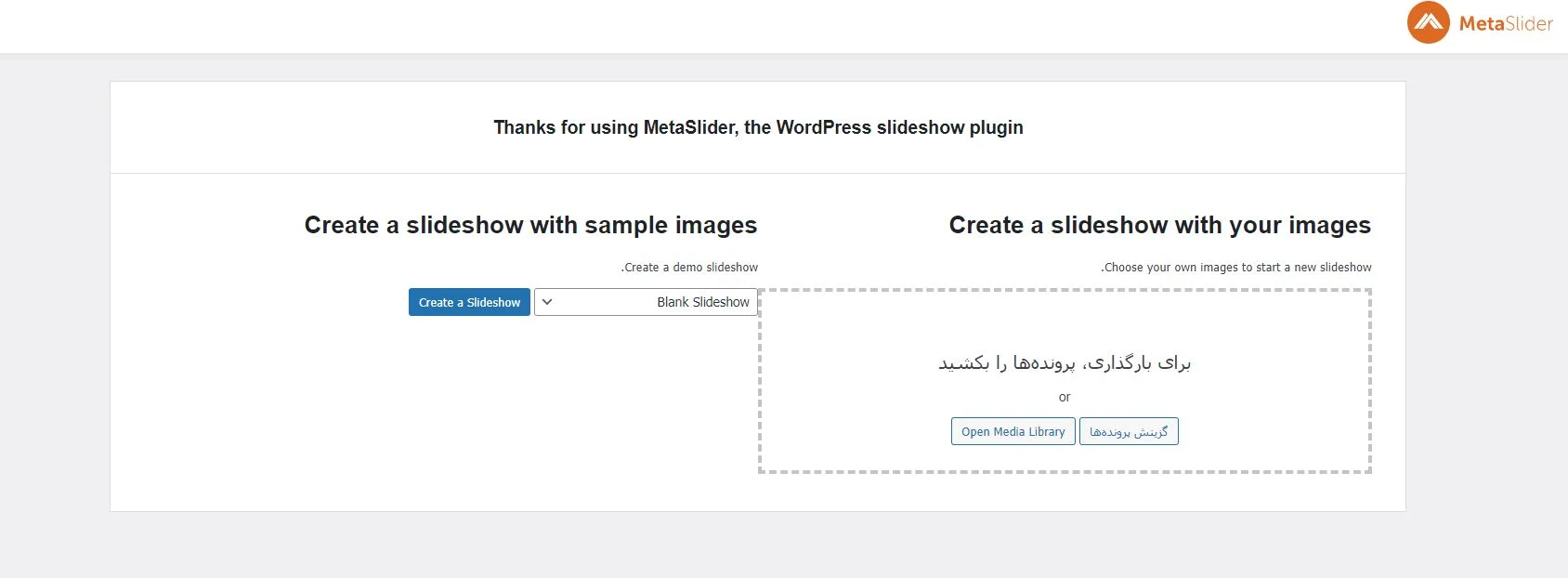
Task: Click the Persian upload instruction text
Action: (x=1065, y=362)
